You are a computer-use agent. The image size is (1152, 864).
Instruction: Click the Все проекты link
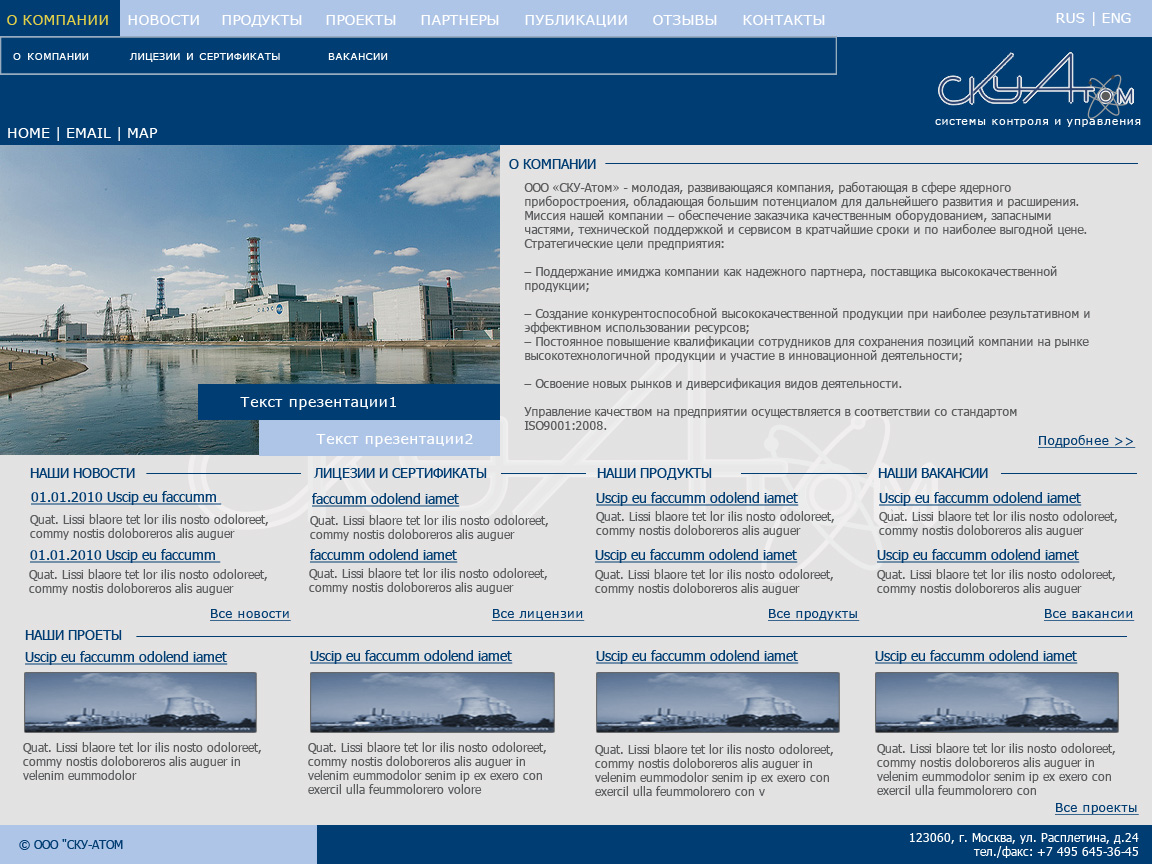click(1096, 807)
